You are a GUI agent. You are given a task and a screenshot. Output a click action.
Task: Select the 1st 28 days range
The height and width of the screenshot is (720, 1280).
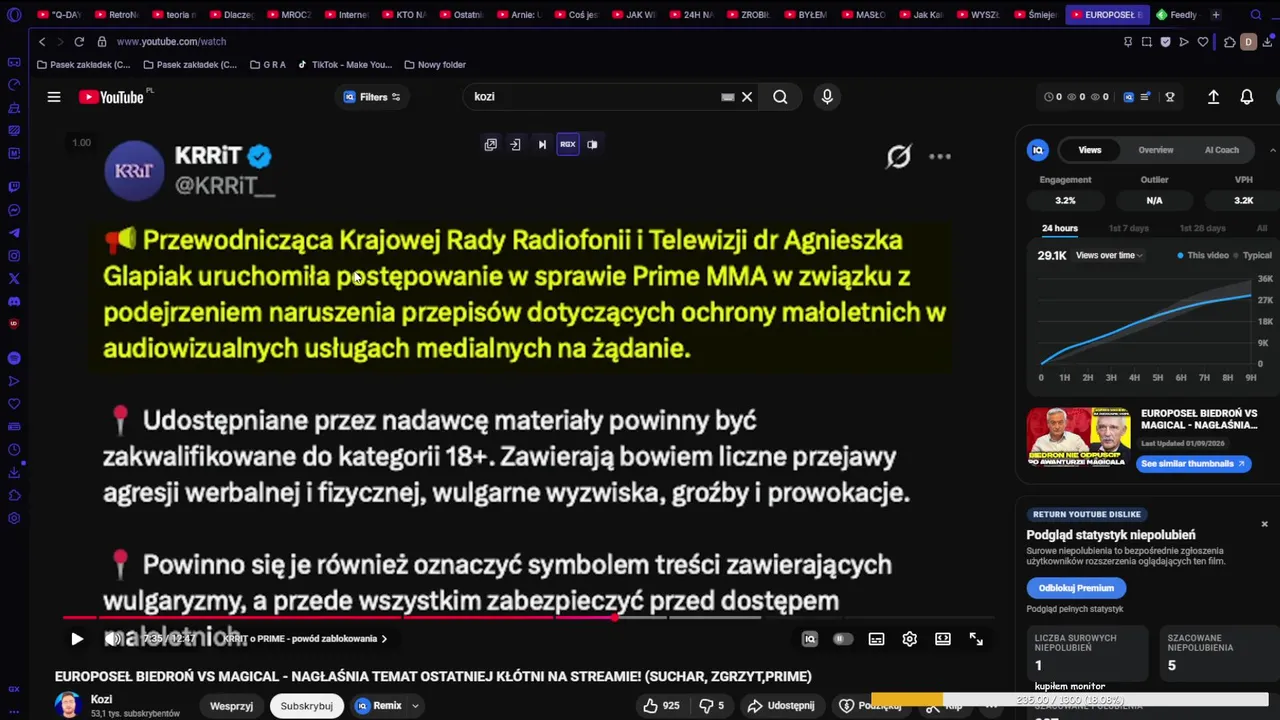tap(1202, 228)
